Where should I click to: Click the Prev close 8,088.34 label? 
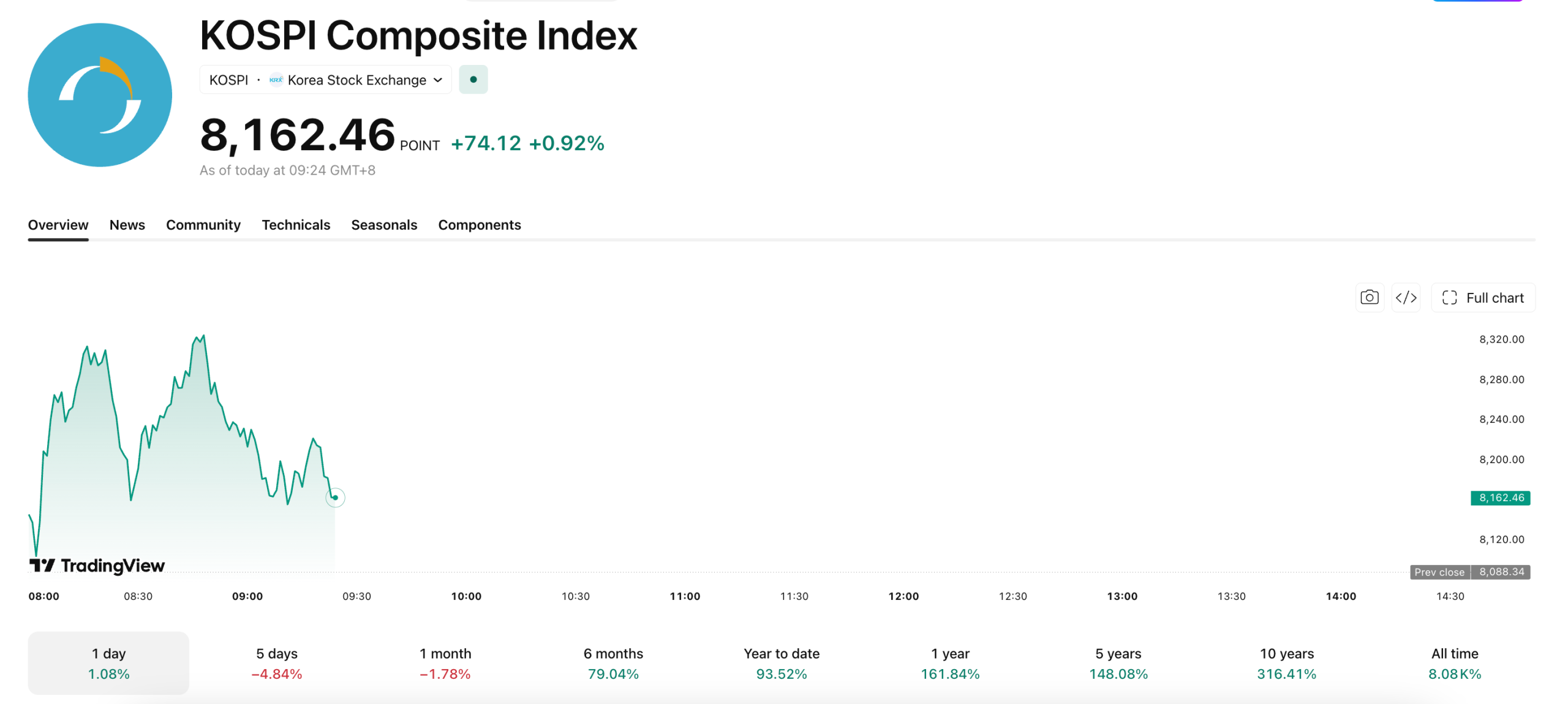coord(1470,572)
